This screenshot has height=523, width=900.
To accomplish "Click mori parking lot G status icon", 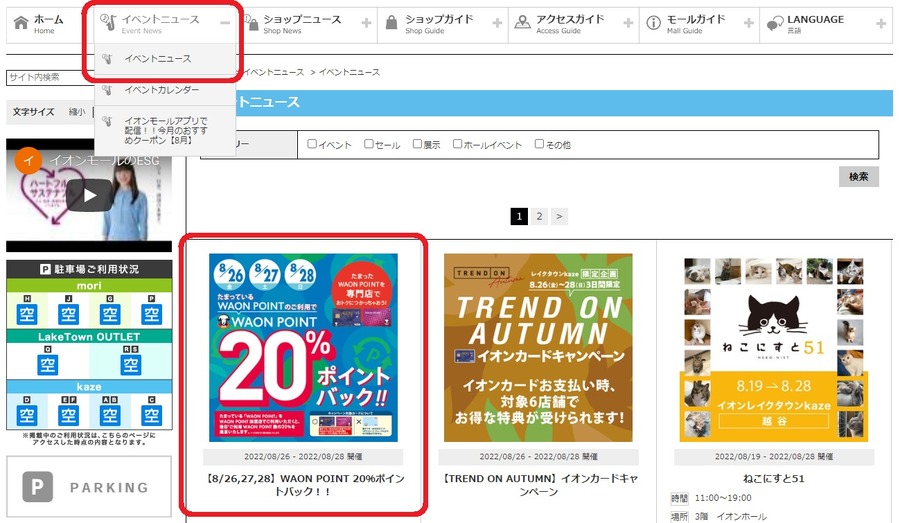I will 110,313.
